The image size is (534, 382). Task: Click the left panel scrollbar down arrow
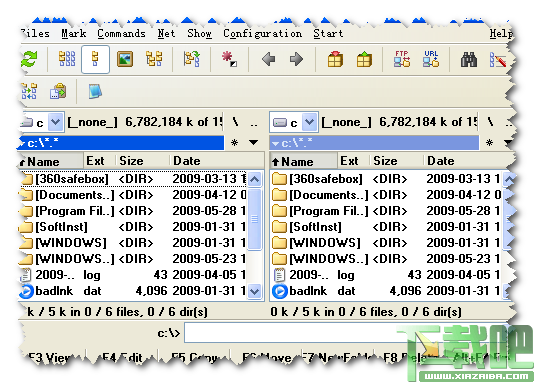254,291
